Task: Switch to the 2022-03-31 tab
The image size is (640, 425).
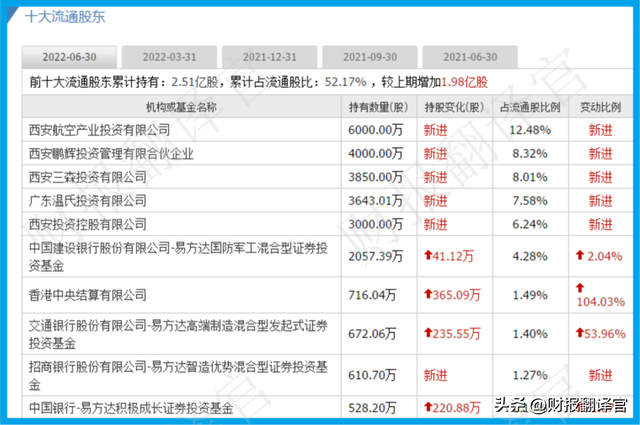Action: (169, 57)
